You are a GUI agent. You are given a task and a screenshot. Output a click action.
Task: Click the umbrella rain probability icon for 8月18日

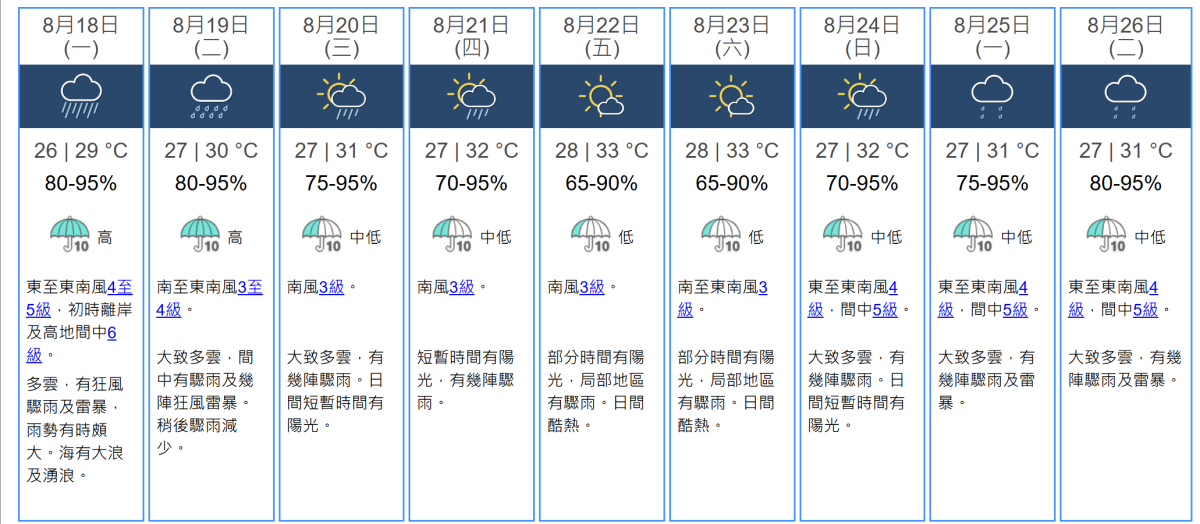click(x=70, y=236)
